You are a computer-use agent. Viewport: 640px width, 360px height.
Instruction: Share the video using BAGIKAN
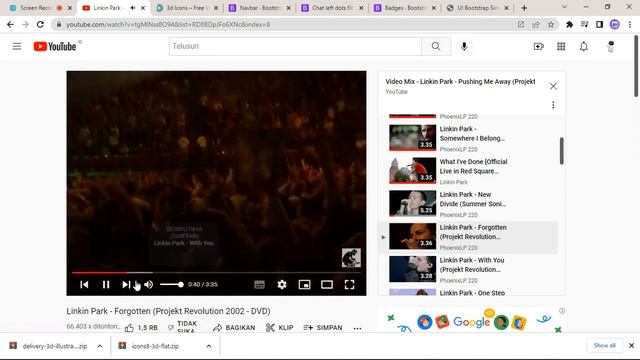tap(234, 327)
